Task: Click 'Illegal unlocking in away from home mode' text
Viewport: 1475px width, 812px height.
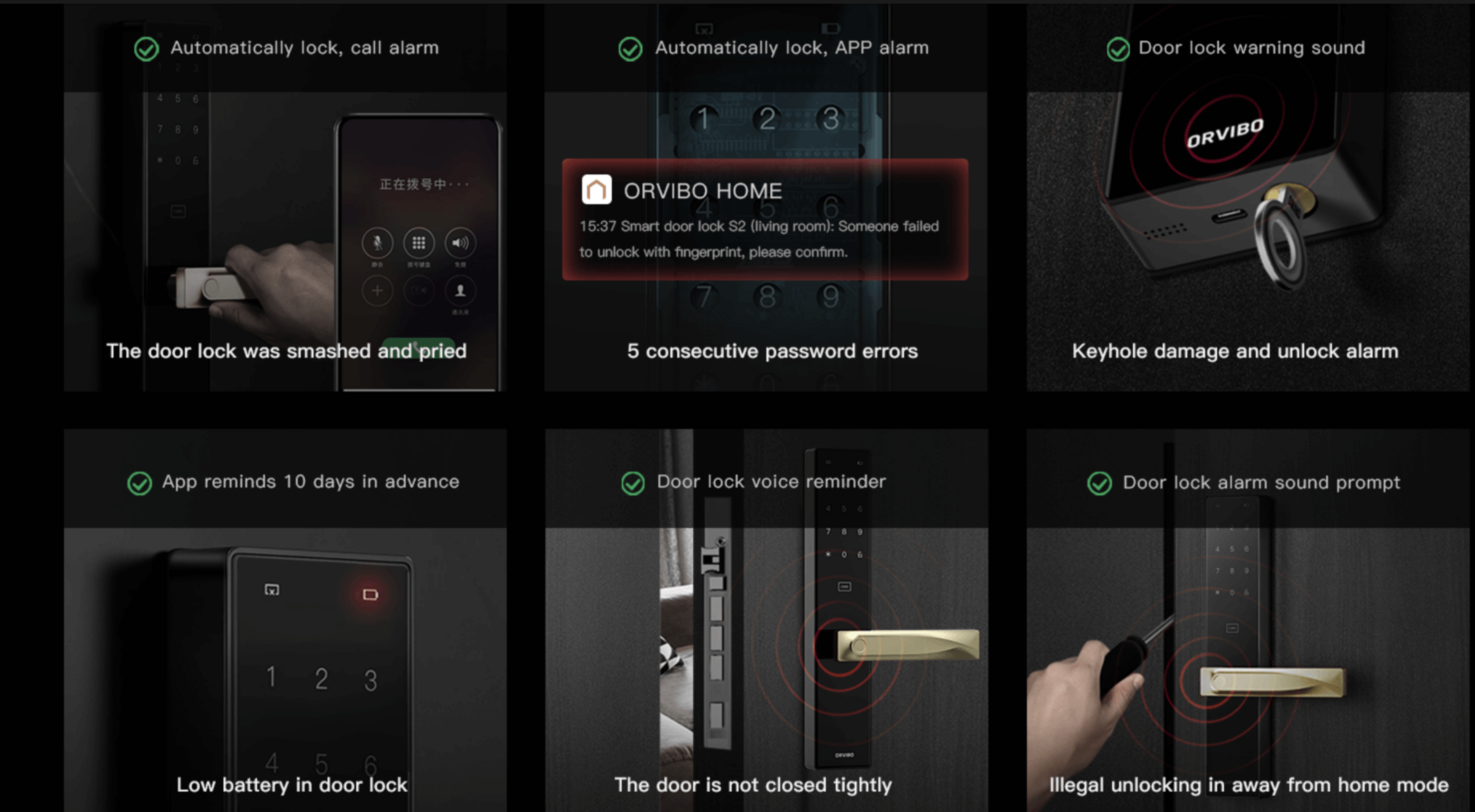Action: (x=1249, y=784)
